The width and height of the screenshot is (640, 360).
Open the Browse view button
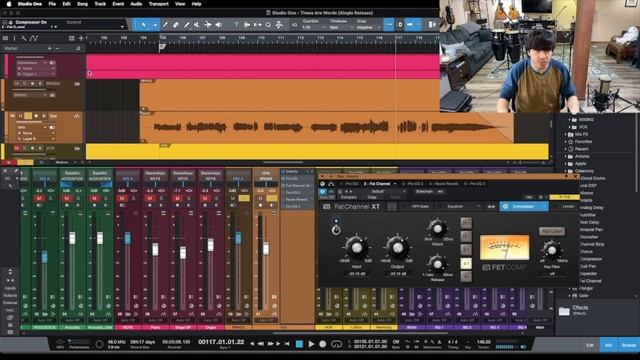click(629, 345)
